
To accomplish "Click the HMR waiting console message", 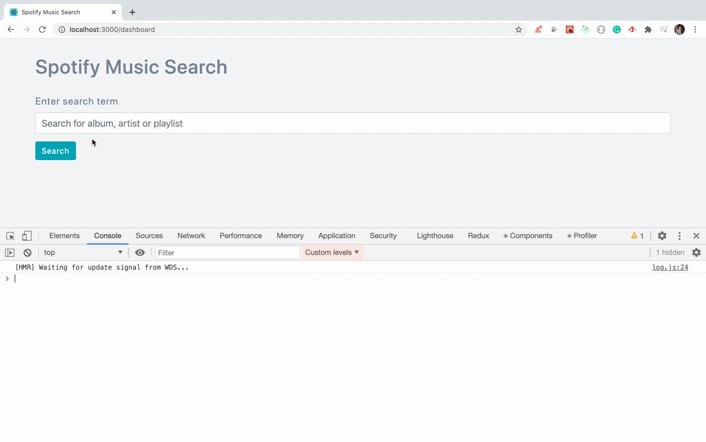I will [x=102, y=267].
